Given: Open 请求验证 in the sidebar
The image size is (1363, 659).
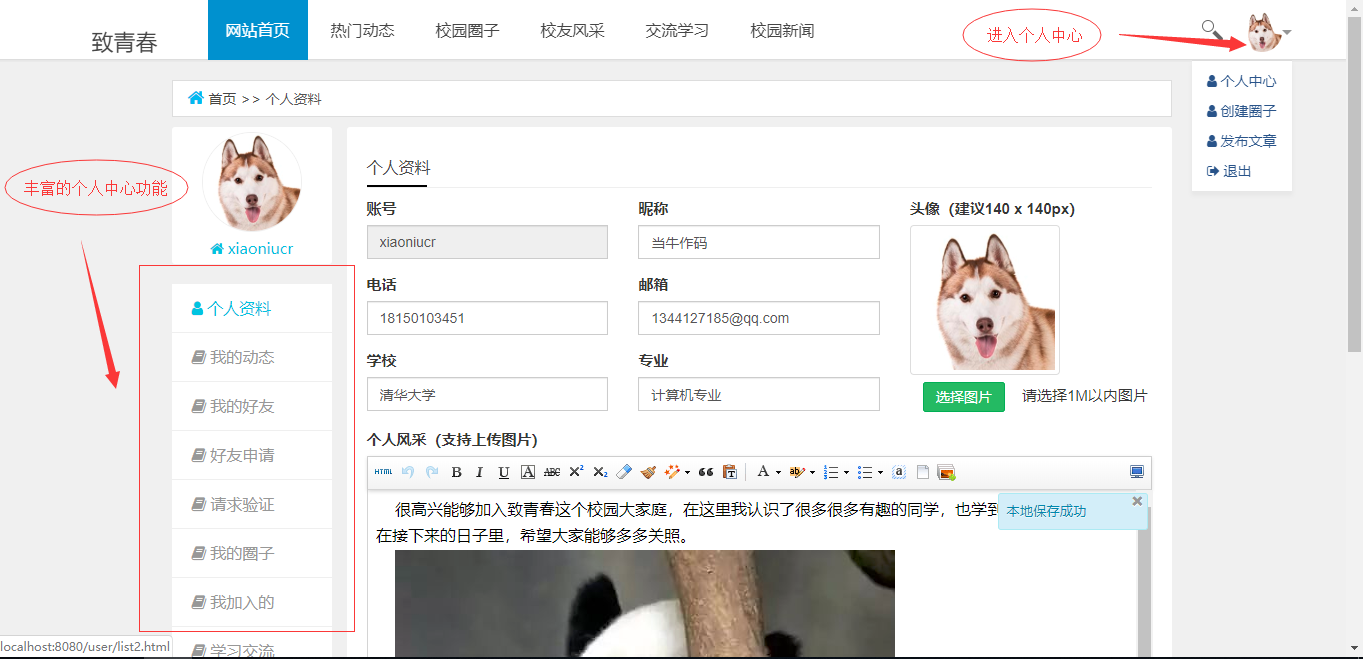Looking at the screenshot, I should pos(252,504).
